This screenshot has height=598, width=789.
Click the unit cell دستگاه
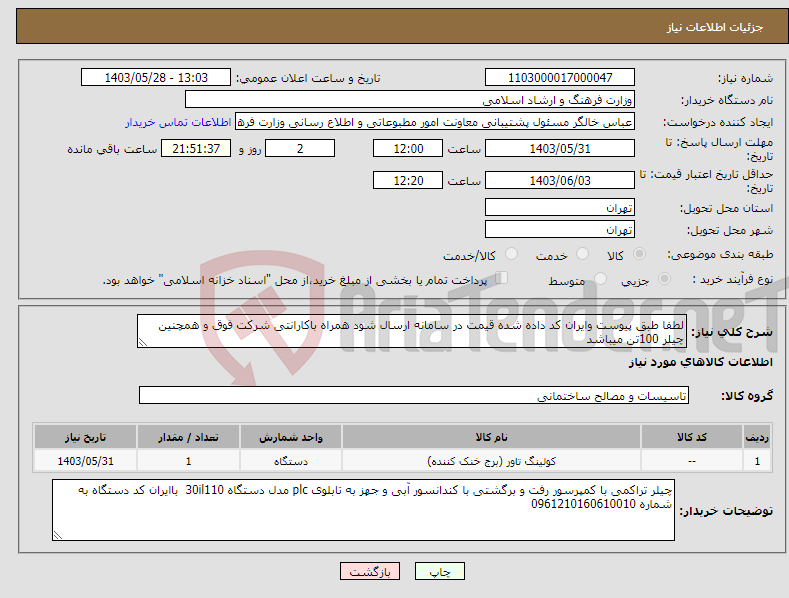click(291, 461)
